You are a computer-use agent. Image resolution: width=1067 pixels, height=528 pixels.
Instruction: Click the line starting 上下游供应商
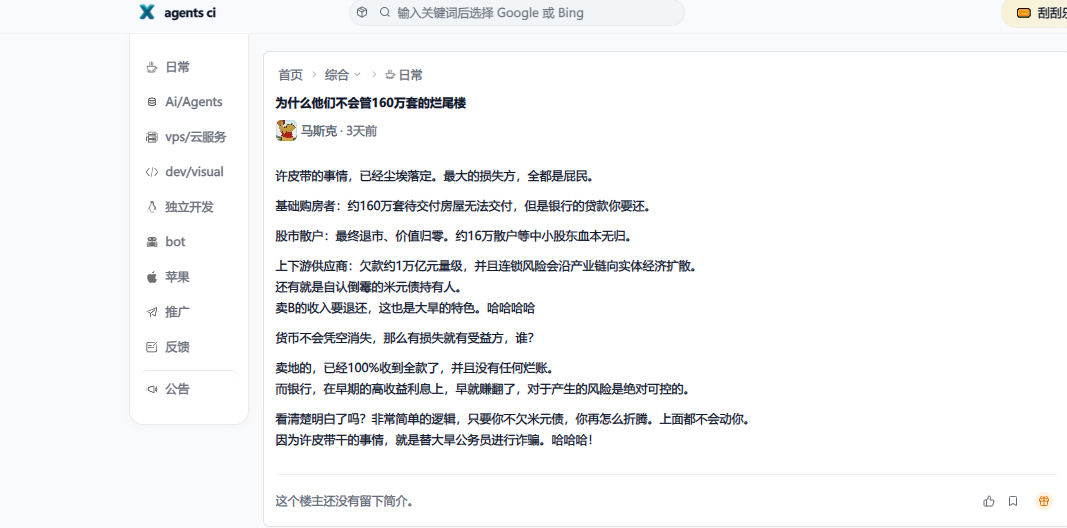487,267
